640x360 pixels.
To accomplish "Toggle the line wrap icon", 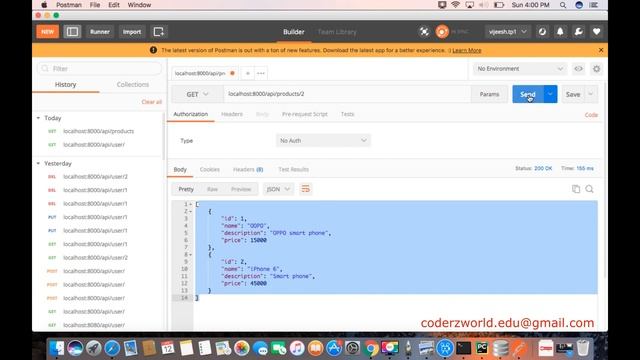I will [305, 189].
